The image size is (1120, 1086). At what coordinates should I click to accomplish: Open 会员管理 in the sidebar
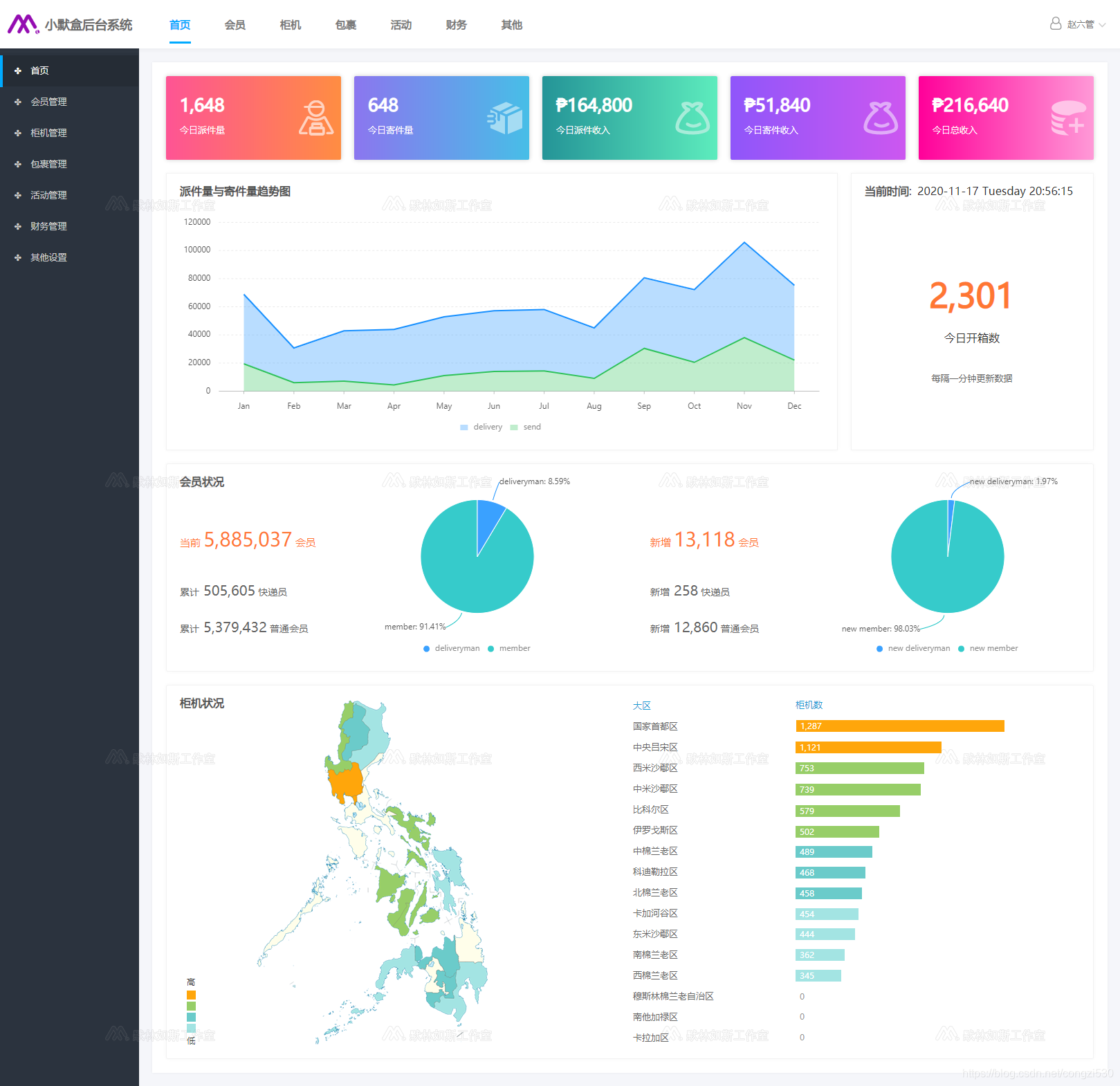(x=69, y=102)
